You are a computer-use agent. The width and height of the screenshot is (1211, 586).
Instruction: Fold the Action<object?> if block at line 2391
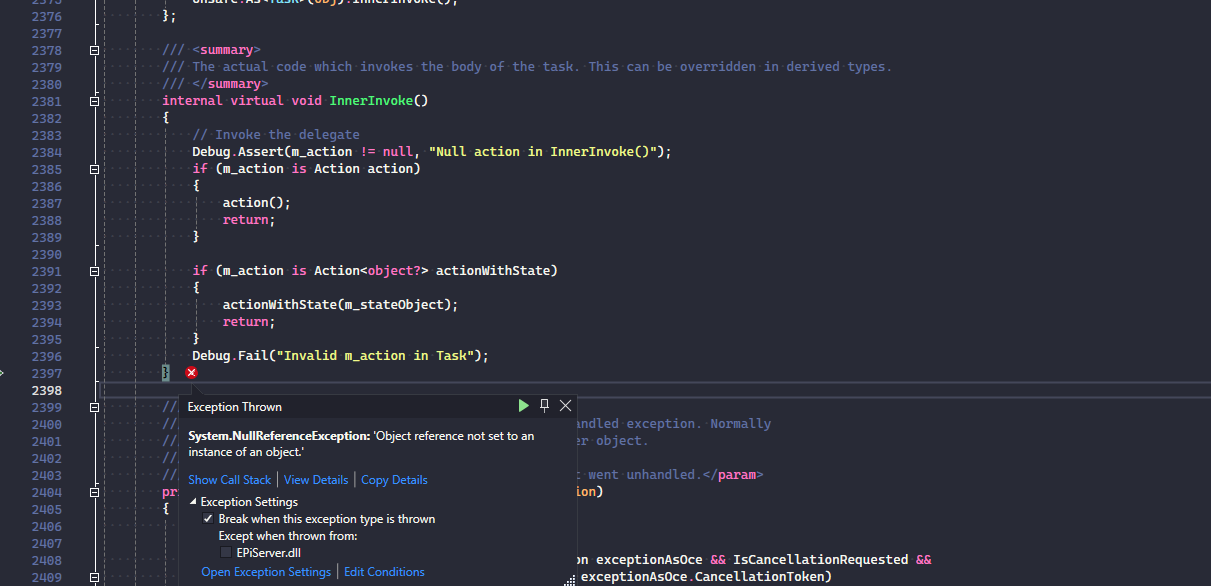coord(95,271)
